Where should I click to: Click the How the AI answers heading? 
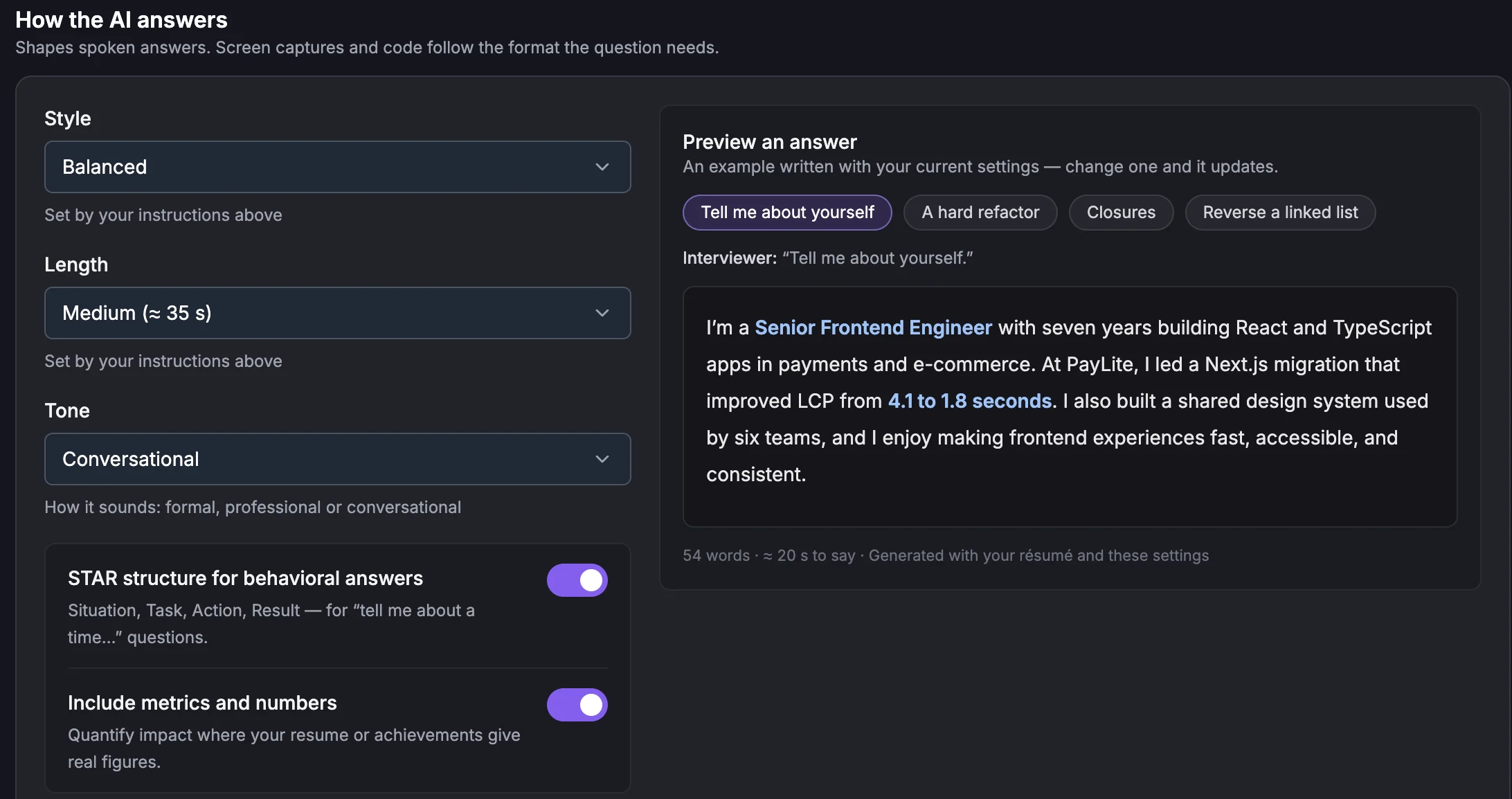point(121,20)
